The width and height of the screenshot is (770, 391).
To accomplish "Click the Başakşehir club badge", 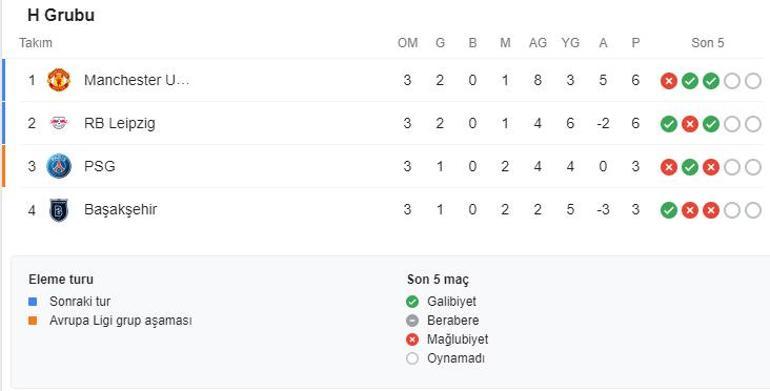I will click(x=59, y=210).
